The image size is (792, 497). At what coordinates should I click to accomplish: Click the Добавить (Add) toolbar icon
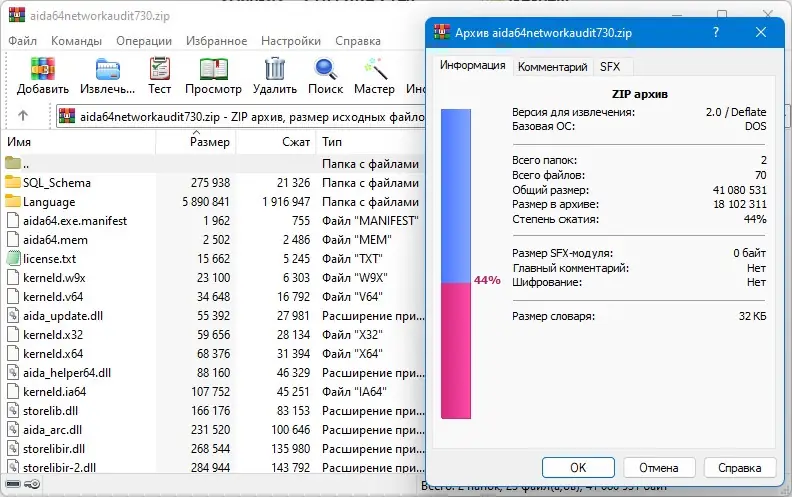[x=43, y=69]
